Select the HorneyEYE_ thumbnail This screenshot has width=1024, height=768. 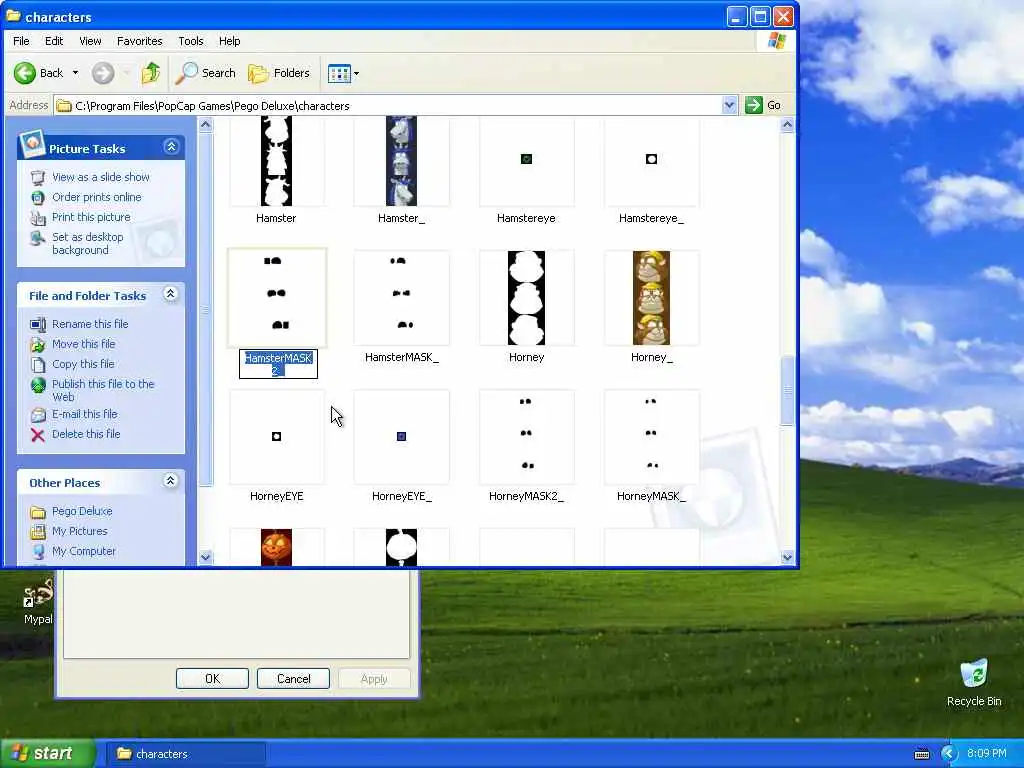pyautogui.click(x=402, y=437)
